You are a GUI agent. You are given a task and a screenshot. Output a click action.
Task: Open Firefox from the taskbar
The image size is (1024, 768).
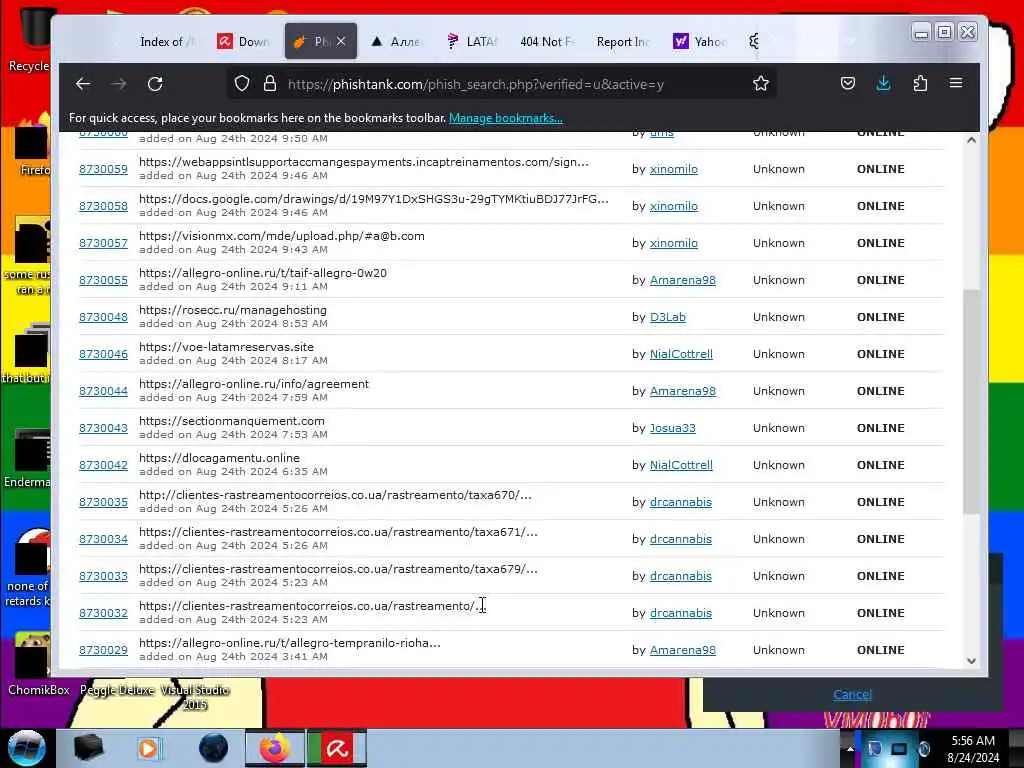274,748
